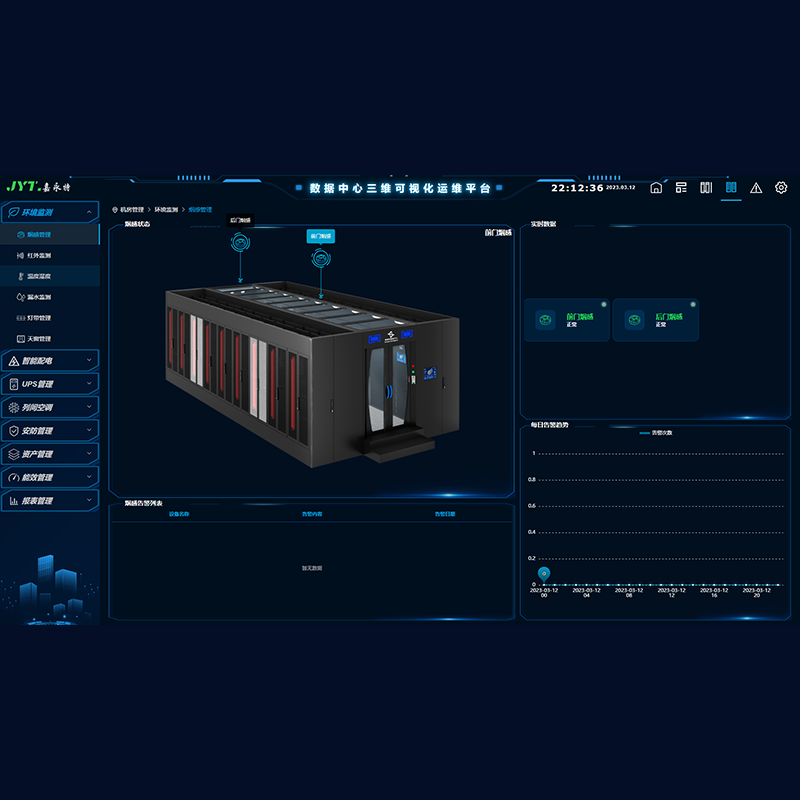The width and height of the screenshot is (800, 800).
Task: Click the 前门烟感 text at panel top-right
Action: [498, 233]
